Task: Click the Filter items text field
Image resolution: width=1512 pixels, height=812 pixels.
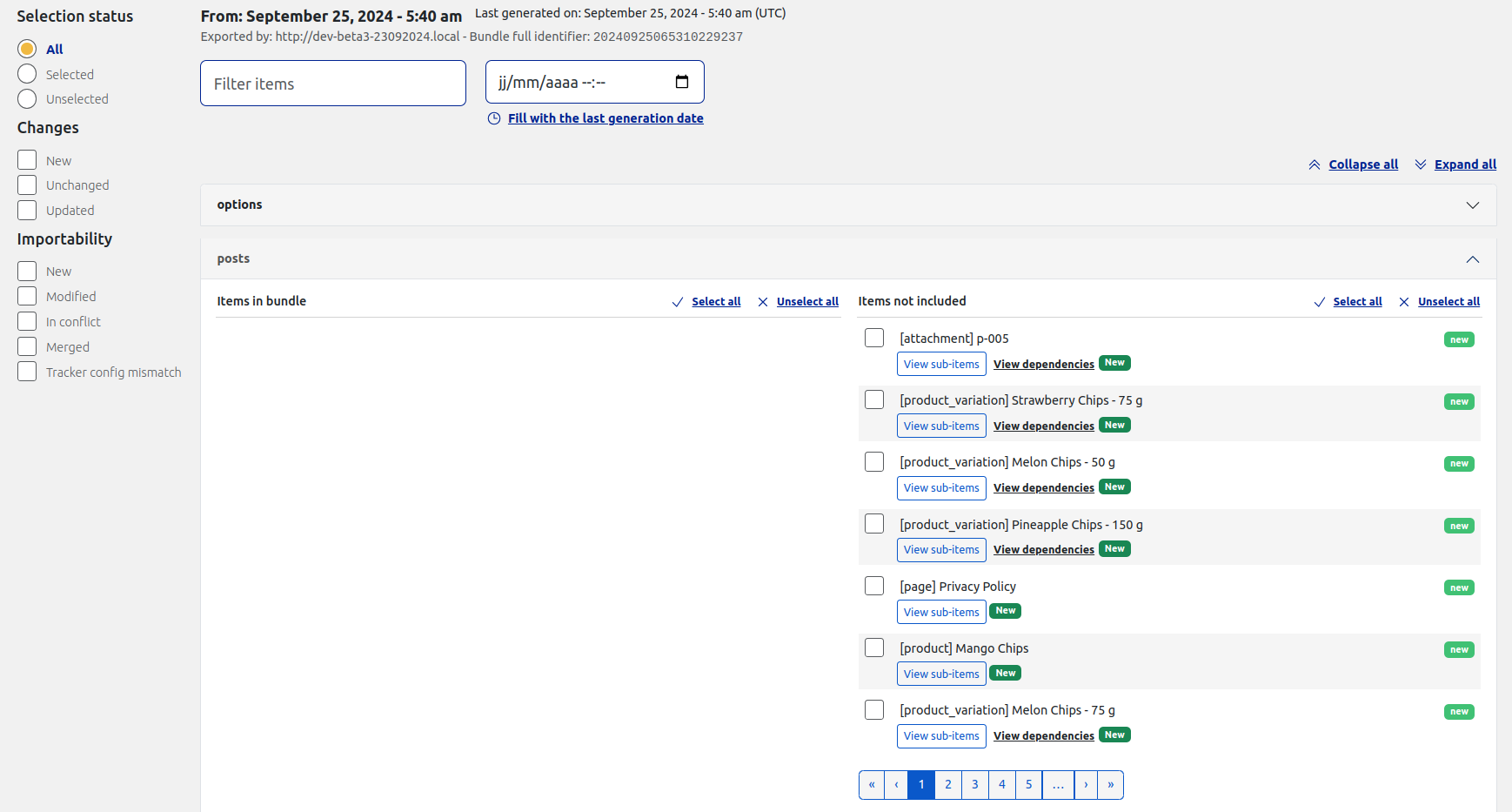Action: [x=333, y=84]
